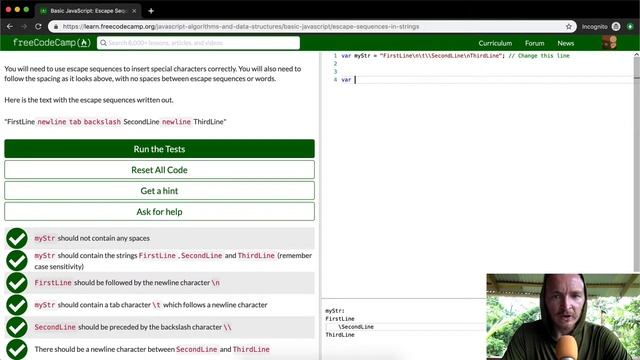This screenshot has width=640, height=360.
Task: Select the Basic JavaScript: Escape Sequences tab
Action: point(88,11)
